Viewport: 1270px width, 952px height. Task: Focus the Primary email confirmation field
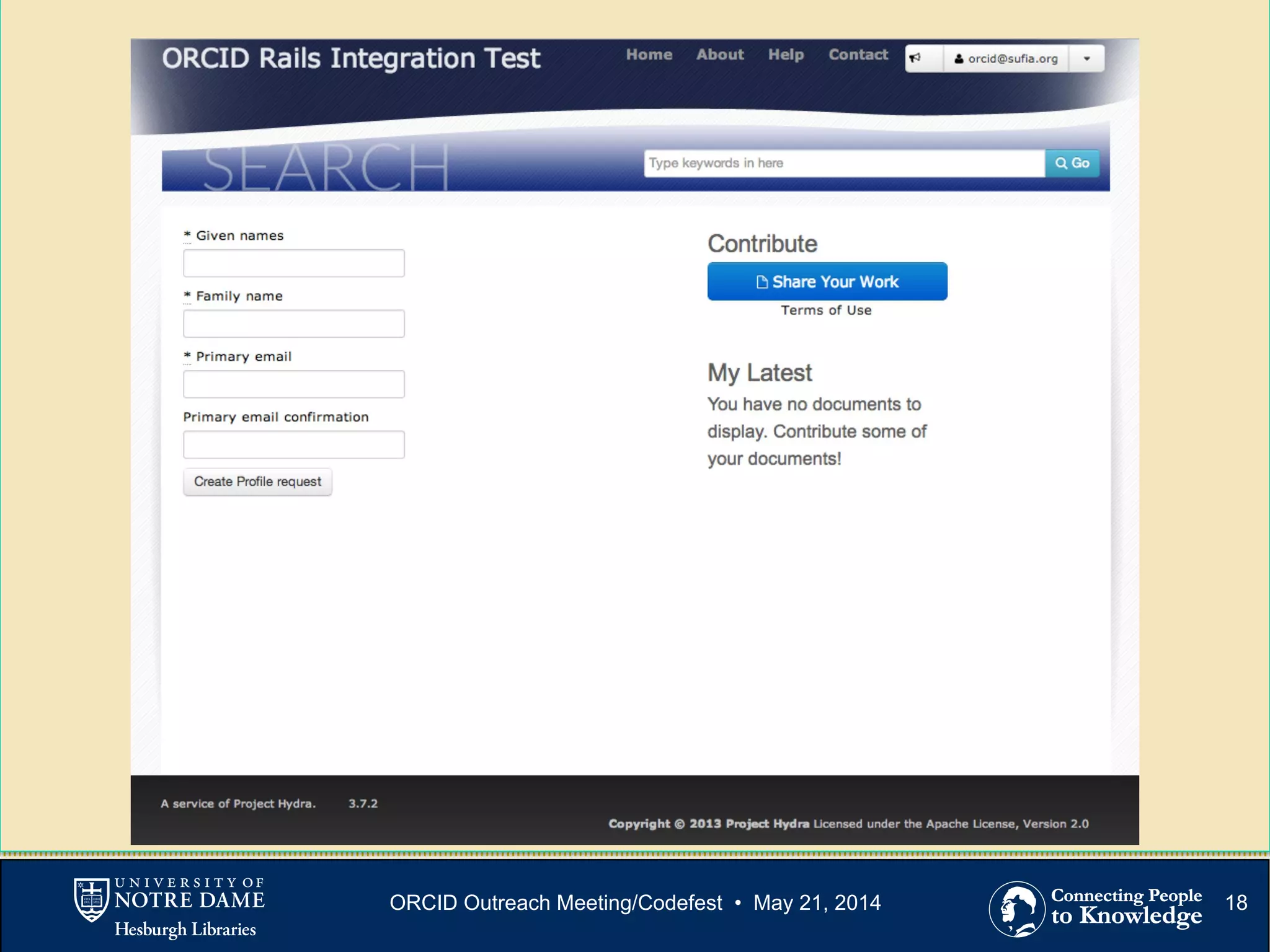294,444
